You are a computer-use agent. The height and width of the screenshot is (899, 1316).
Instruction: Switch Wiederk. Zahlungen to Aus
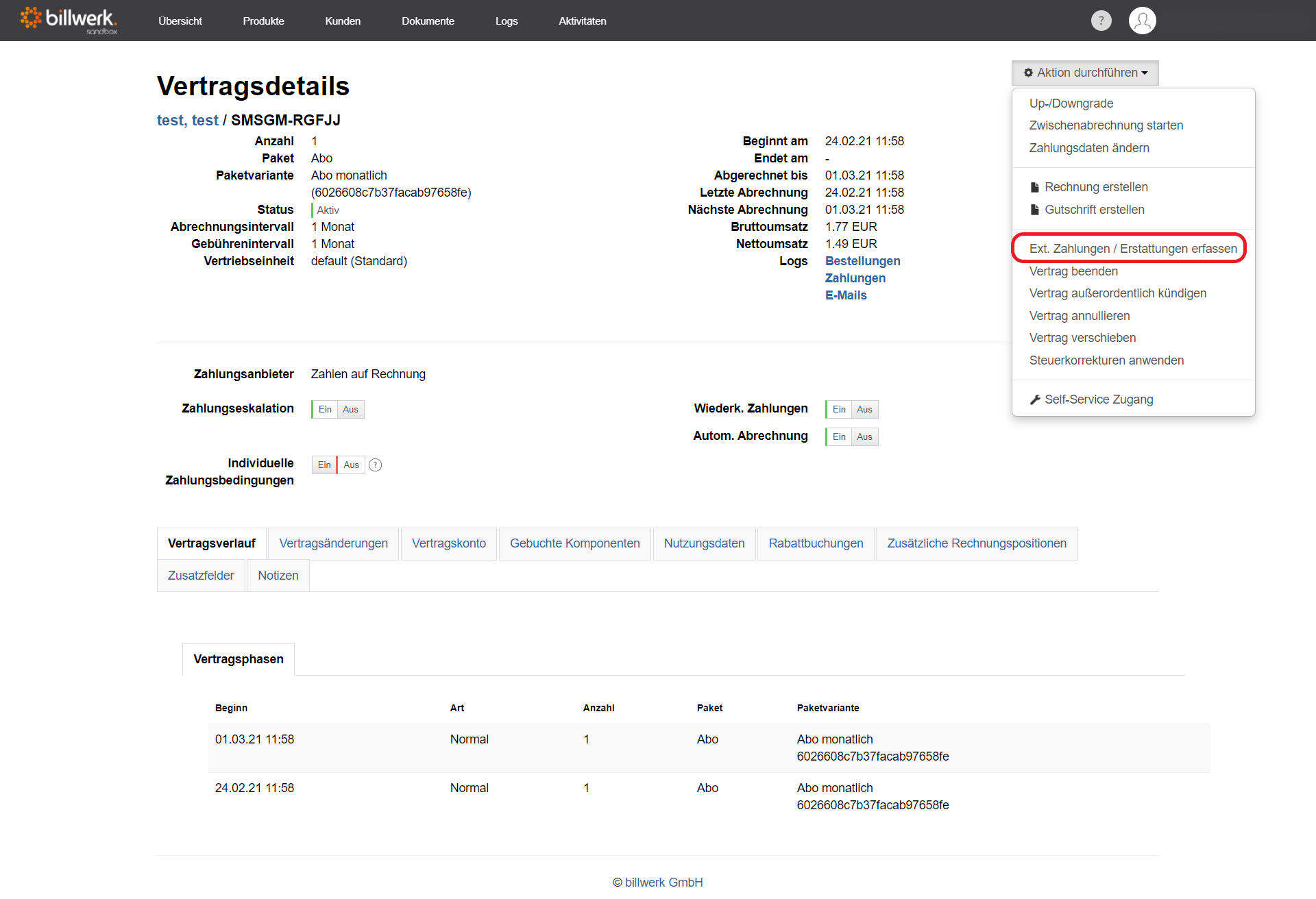pyautogui.click(x=864, y=409)
